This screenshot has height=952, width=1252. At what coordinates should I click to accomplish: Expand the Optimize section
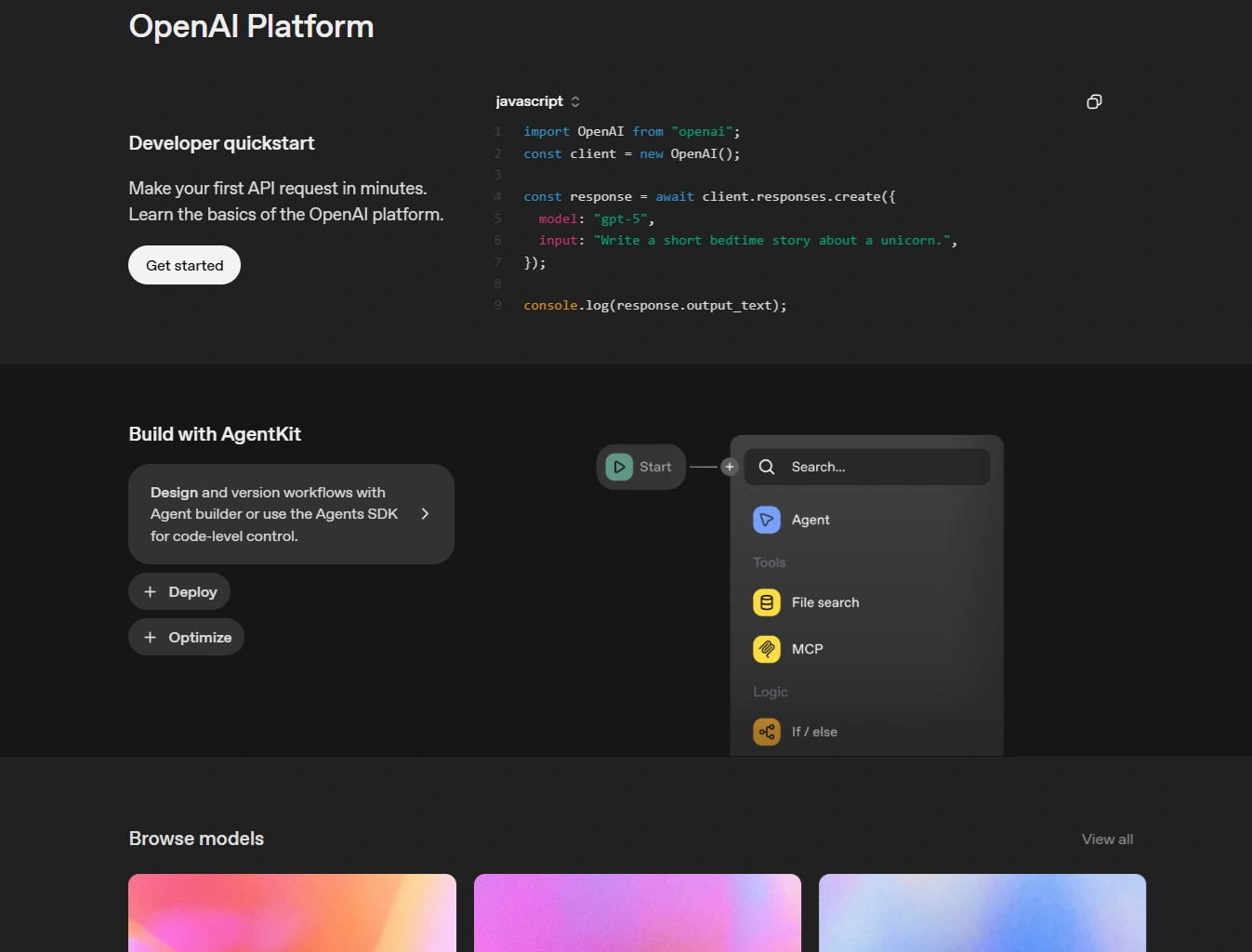tap(186, 638)
